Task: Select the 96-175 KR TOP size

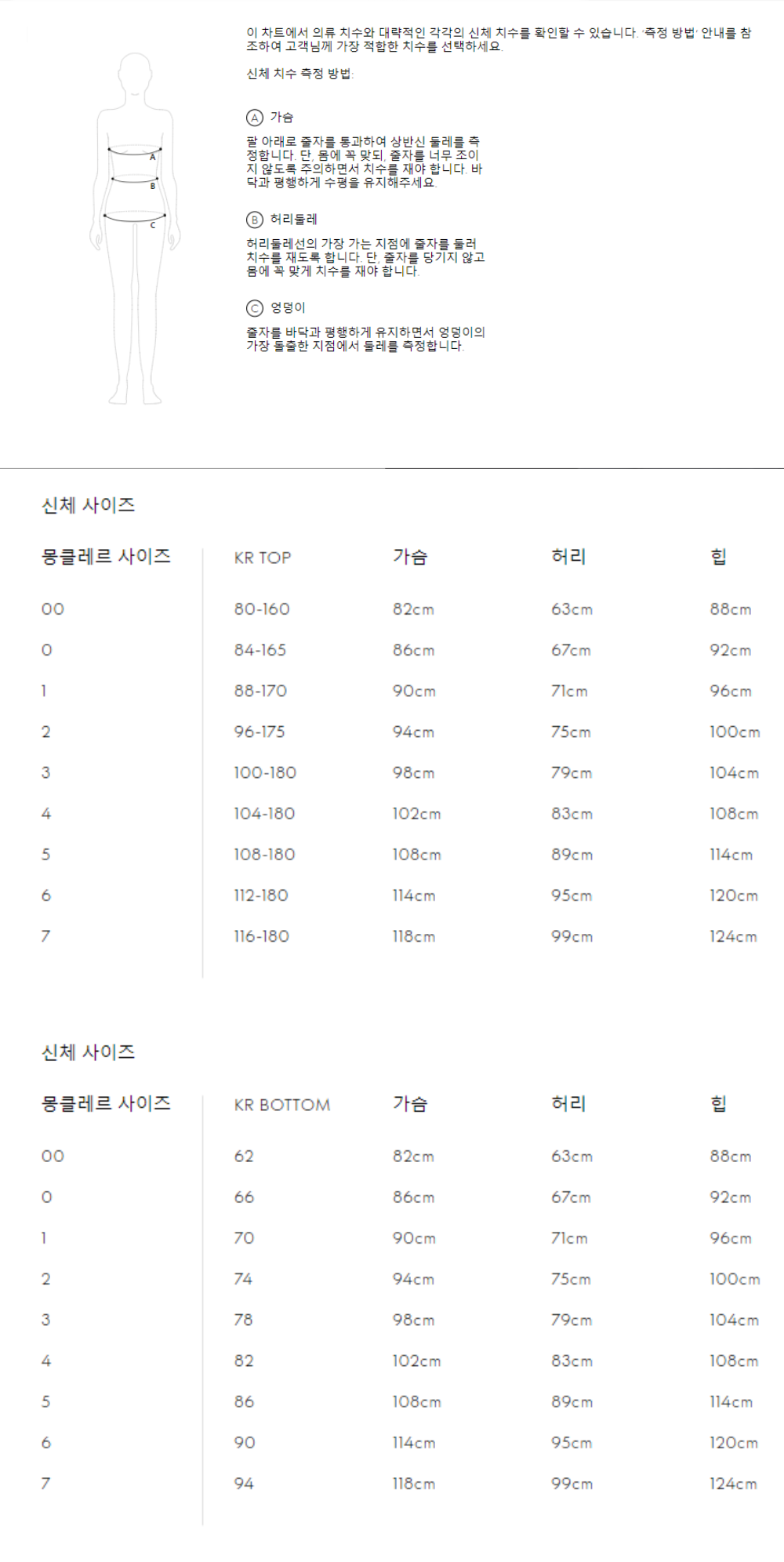Action: [x=260, y=732]
